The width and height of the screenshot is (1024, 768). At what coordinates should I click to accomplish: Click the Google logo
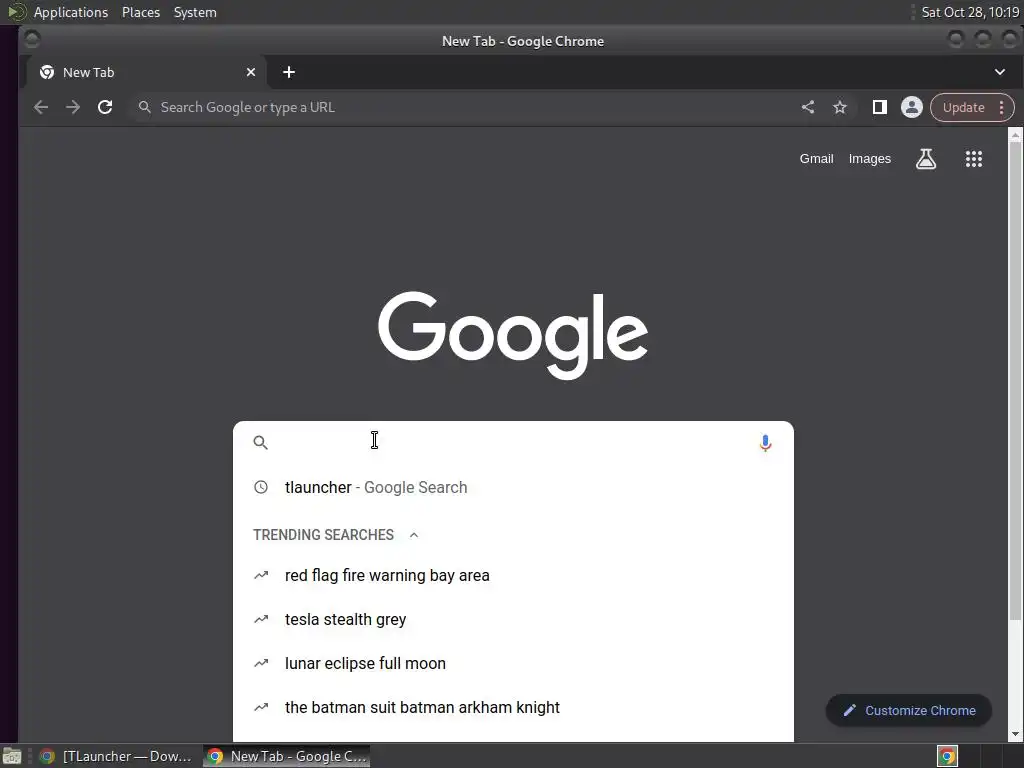click(x=513, y=335)
